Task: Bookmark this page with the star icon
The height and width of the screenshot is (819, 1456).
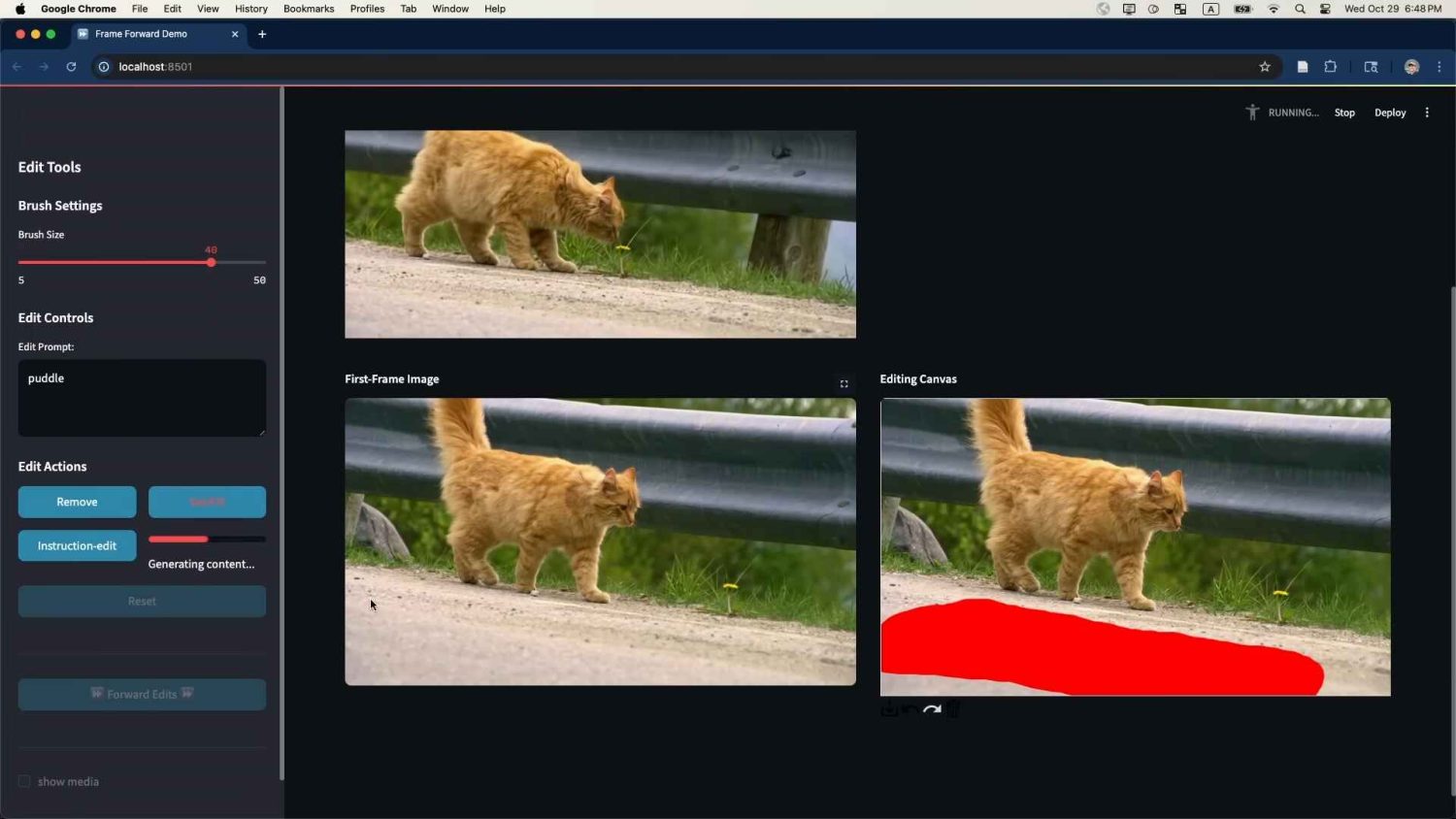Action: [x=1265, y=67]
